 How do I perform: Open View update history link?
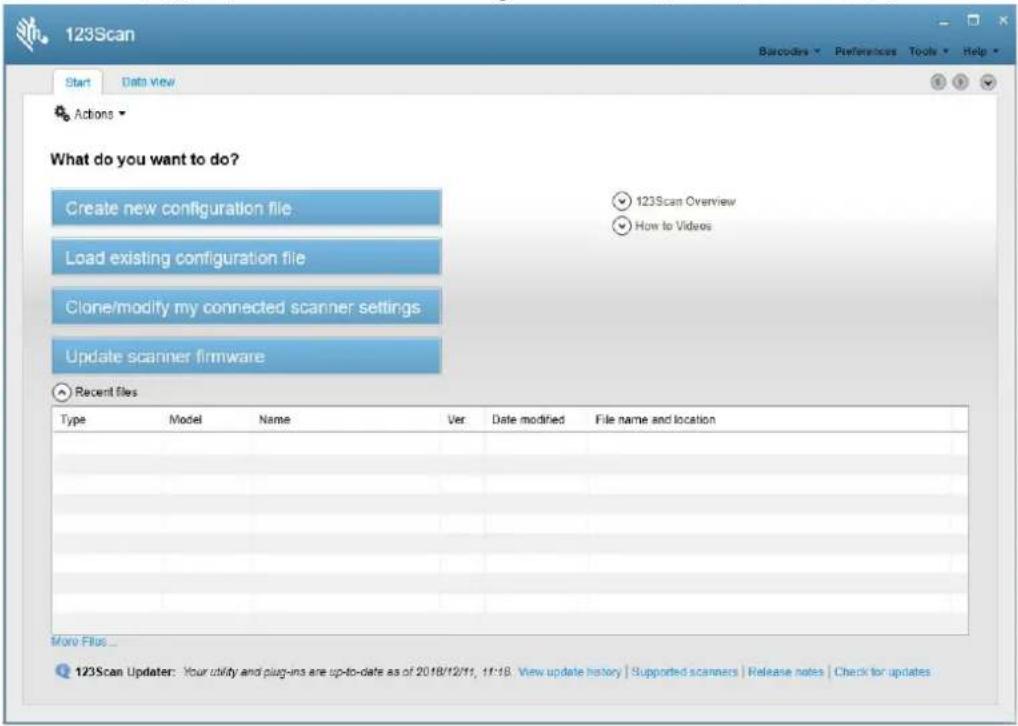[x=569, y=672]
